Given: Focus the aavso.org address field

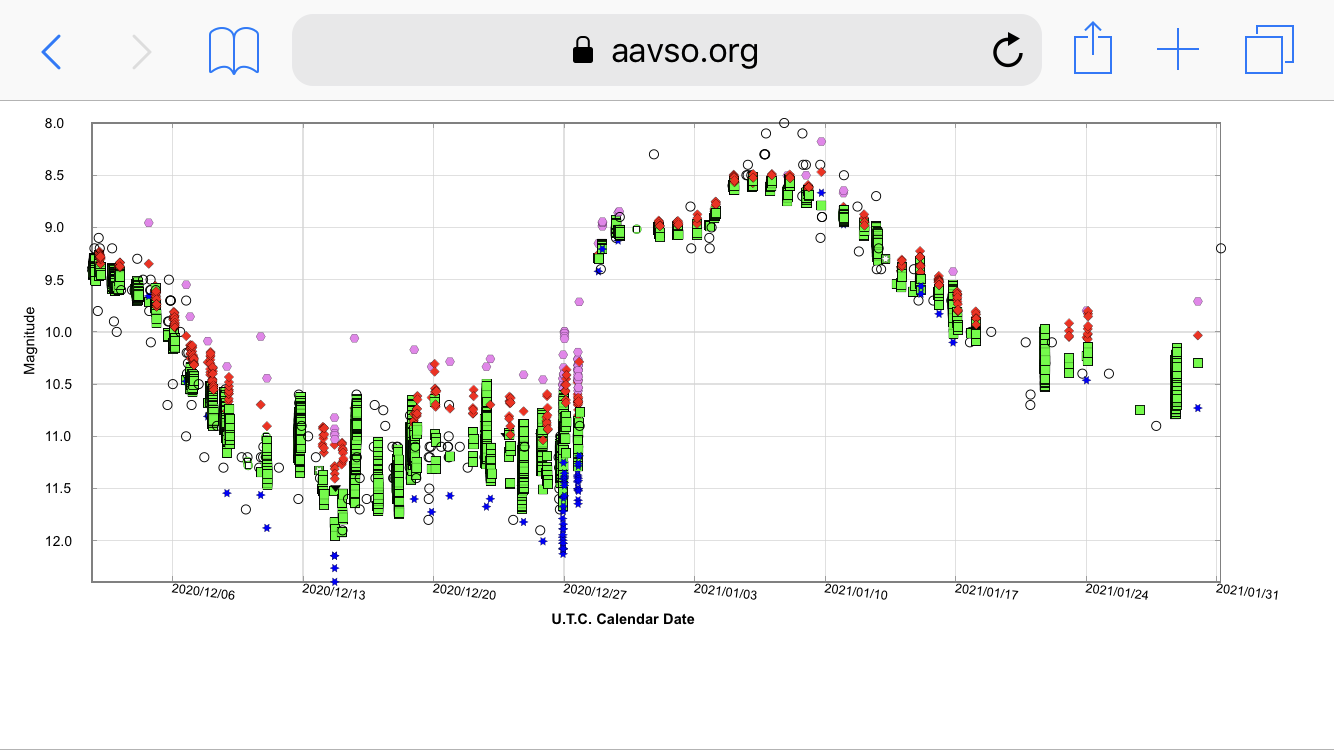Looking at the screenshot, I should 684,50.
